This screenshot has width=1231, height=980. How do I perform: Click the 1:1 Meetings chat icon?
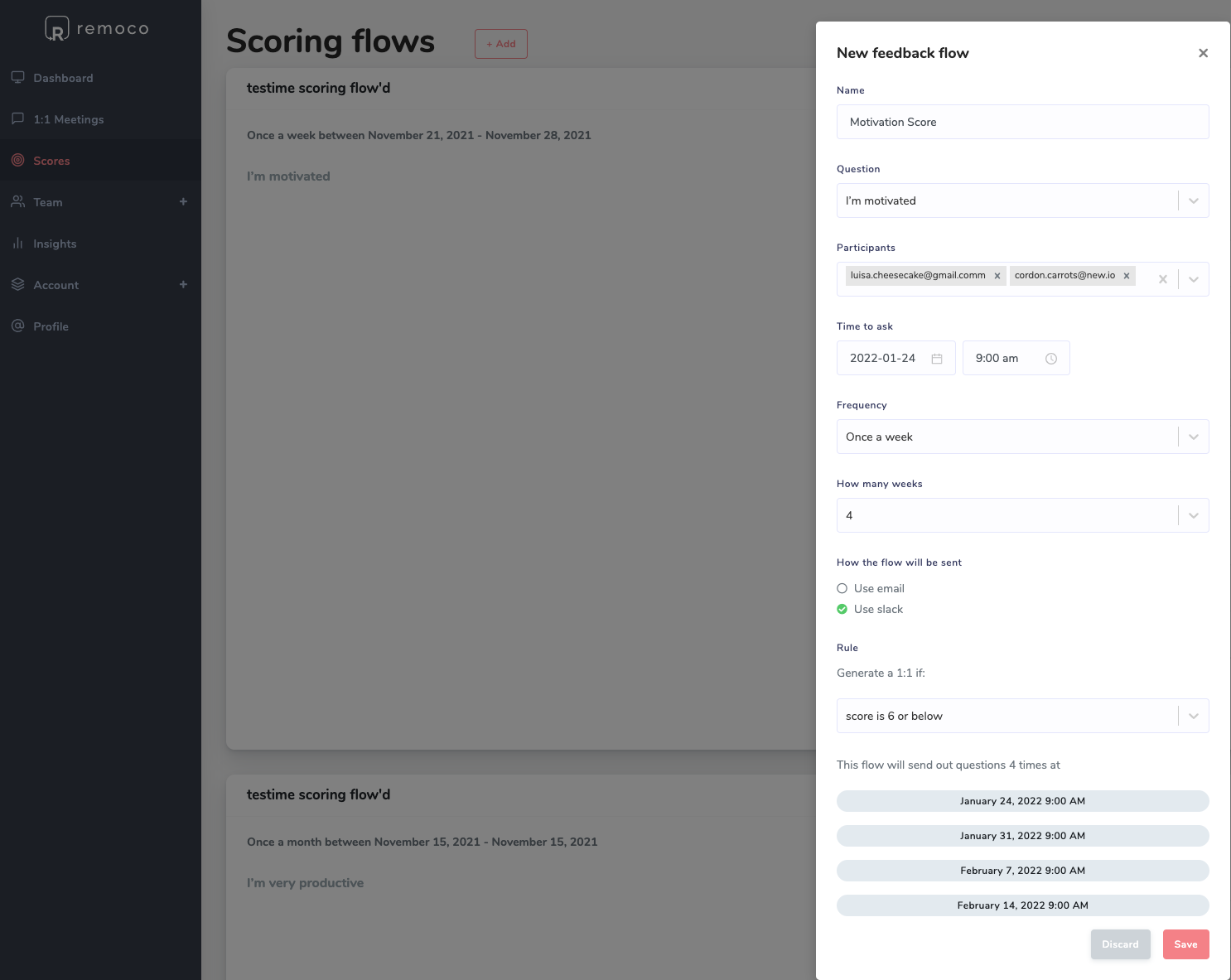pyautogui.click(x=17, y=118)
